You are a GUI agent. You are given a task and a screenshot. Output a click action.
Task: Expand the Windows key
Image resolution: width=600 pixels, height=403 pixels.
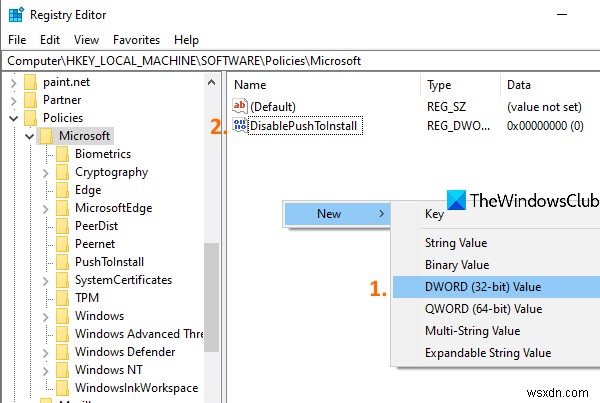point(46,317)
